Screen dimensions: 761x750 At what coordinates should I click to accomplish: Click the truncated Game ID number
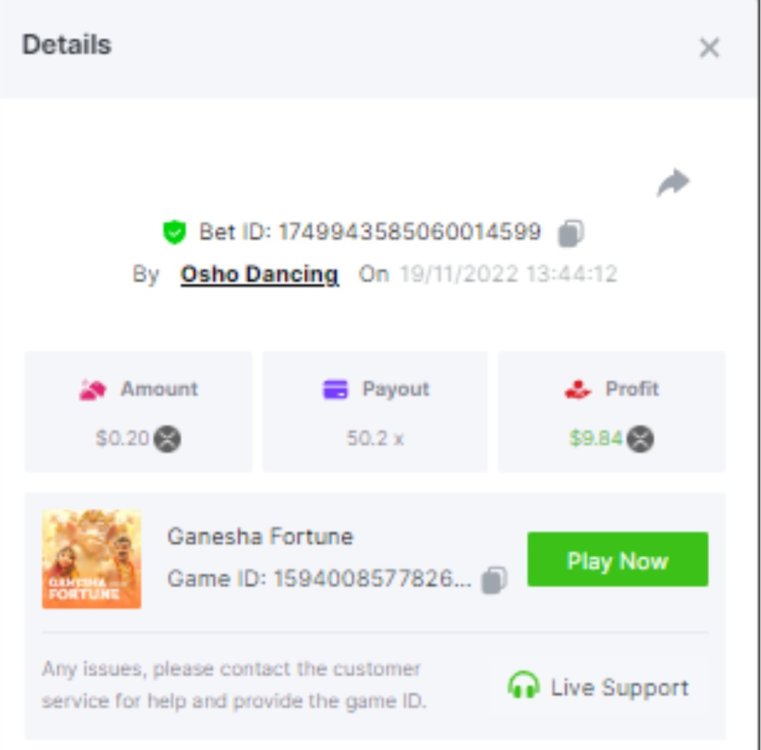click(x=372, y=579)
